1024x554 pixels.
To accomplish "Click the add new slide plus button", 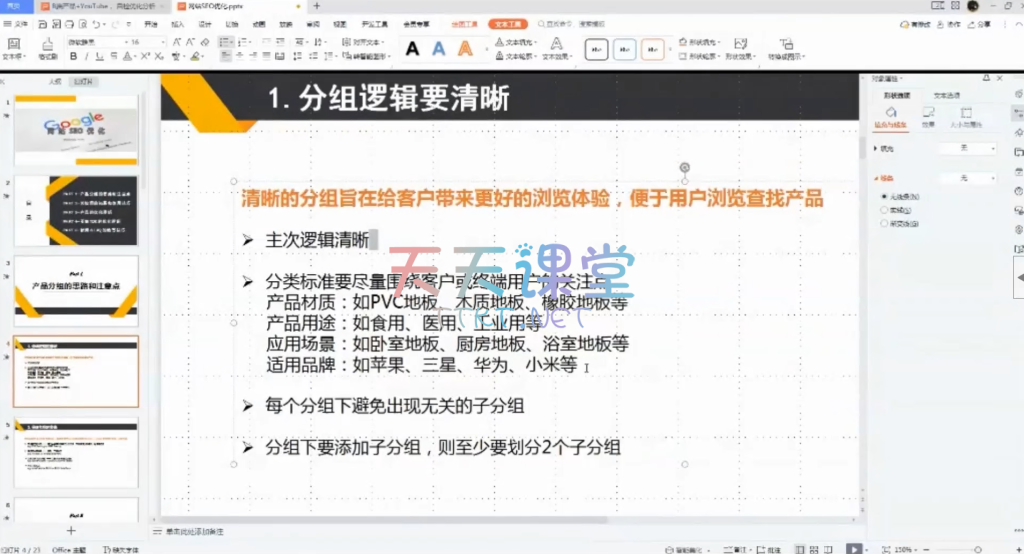I will [71, 530].
